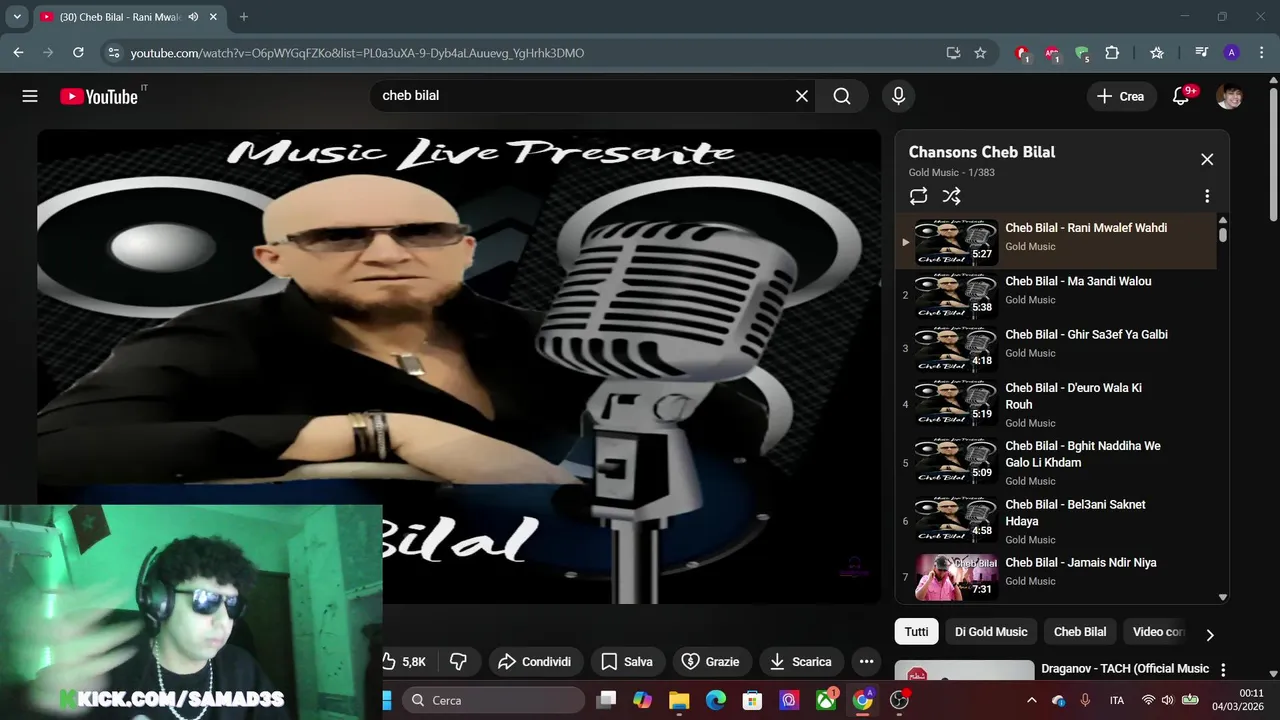Expand chip filters with right chevron
Viewport: 1280px width, 720px height.
point(1209,634)
